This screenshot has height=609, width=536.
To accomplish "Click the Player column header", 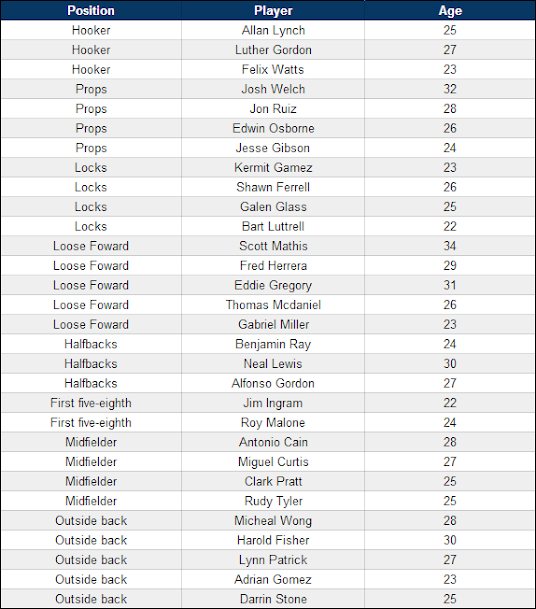I will (273, 10).
